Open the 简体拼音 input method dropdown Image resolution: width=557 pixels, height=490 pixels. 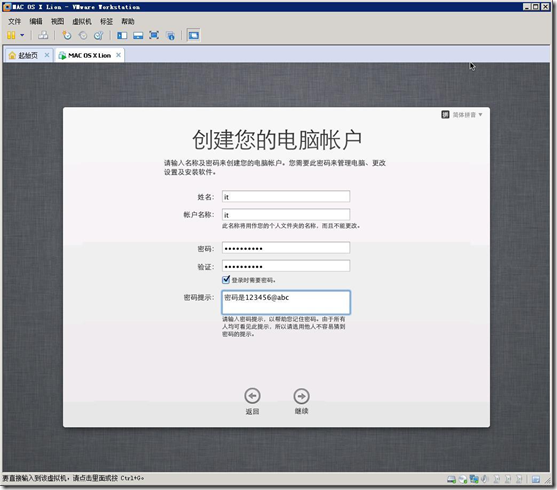click(x=462, y=115)
